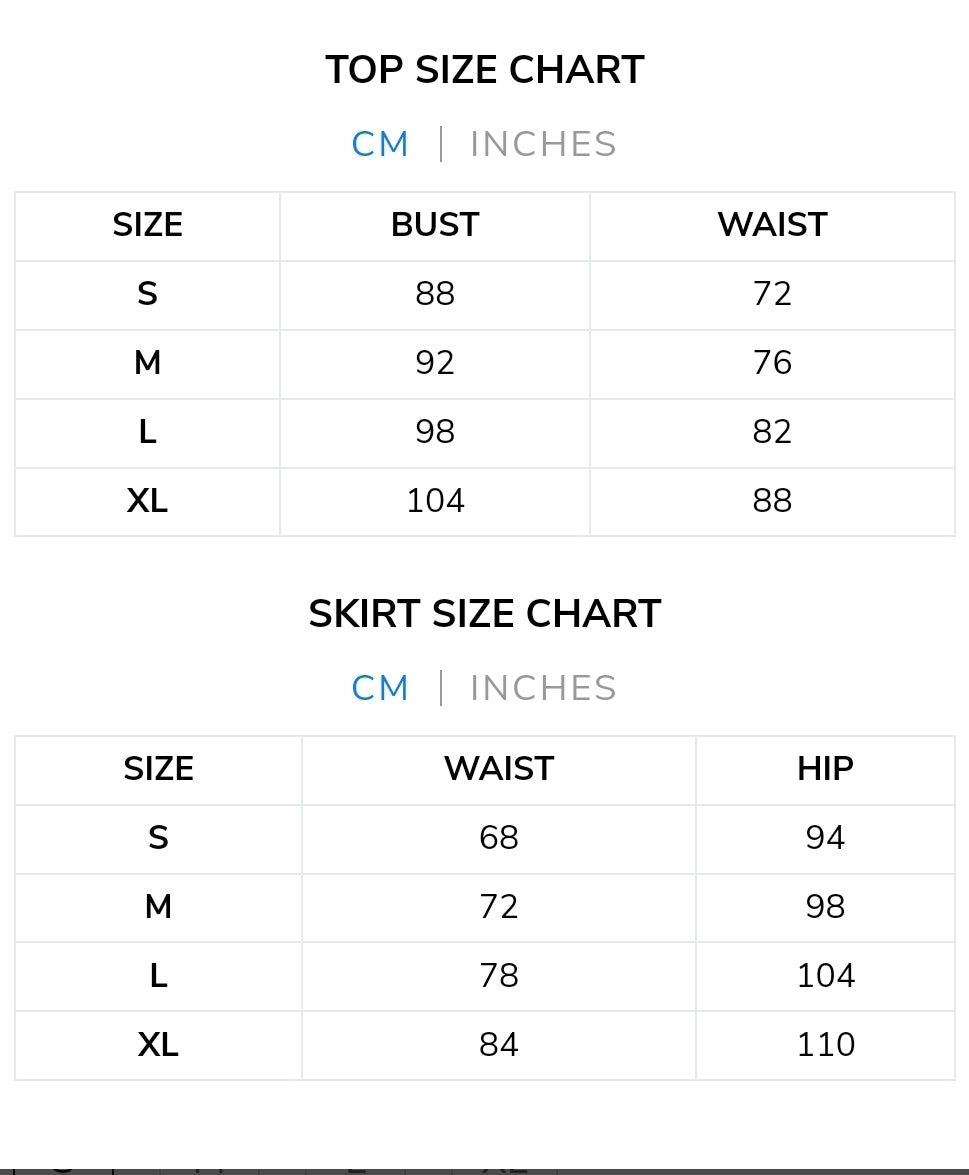
Task: Select CM units for skirt size chart
Action: [x=380, y=688]
